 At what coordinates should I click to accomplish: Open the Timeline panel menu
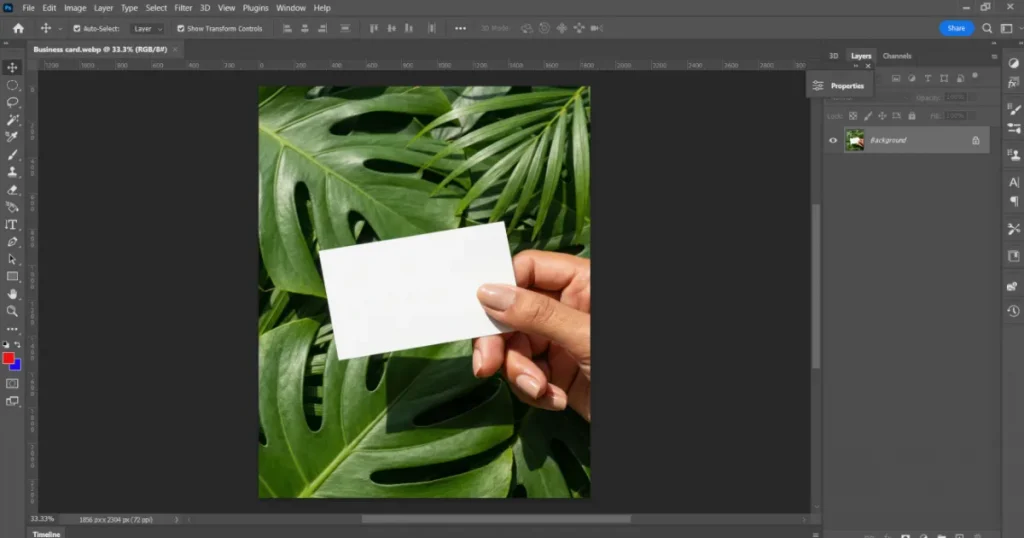[815, 534]
